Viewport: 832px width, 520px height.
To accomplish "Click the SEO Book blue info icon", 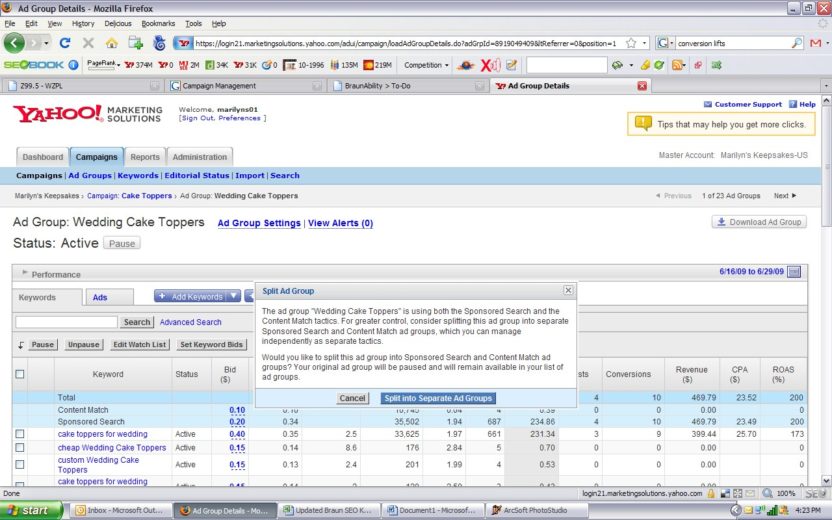I will [x=73, y=65].
